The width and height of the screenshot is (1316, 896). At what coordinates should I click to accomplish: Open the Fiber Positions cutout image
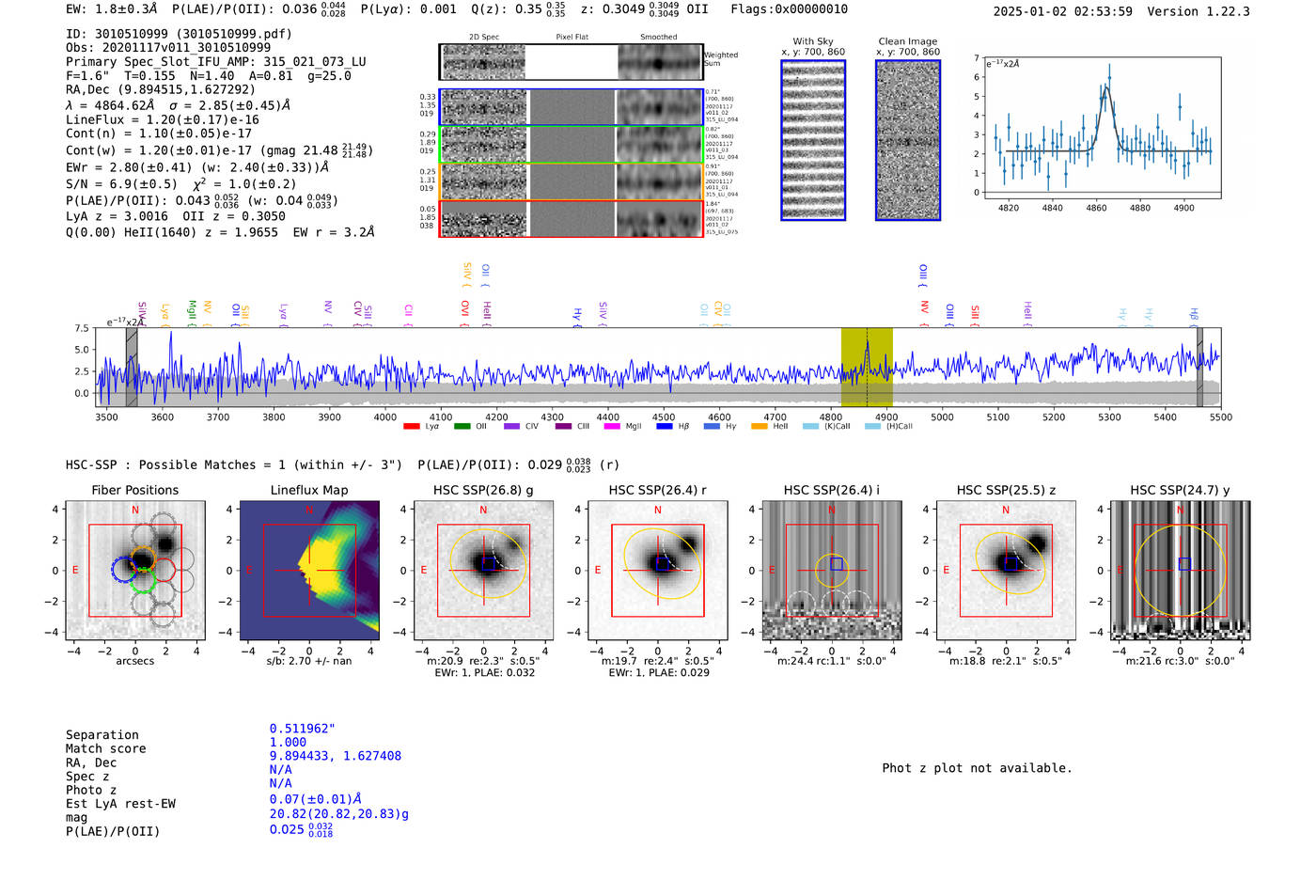coord(135,570)
